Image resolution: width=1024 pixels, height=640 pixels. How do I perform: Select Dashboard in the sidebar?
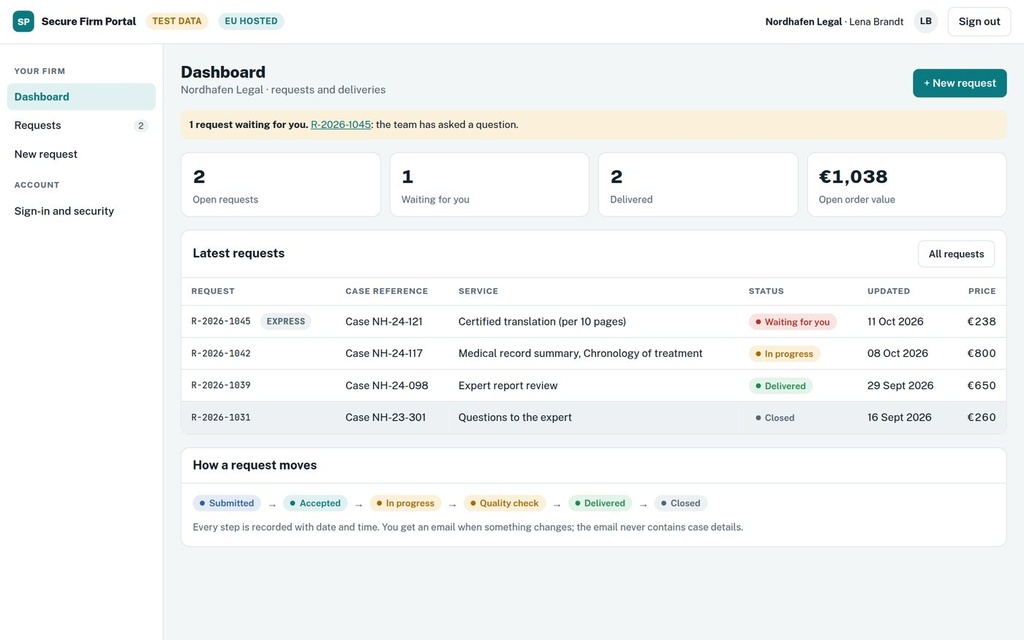[x=81, y=97]
